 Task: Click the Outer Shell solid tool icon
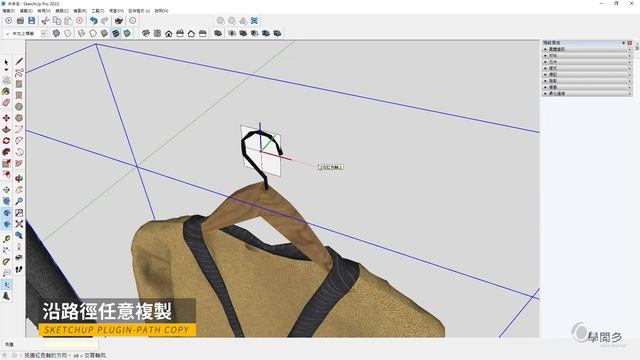pyautogui.click(x=218, y=33)
